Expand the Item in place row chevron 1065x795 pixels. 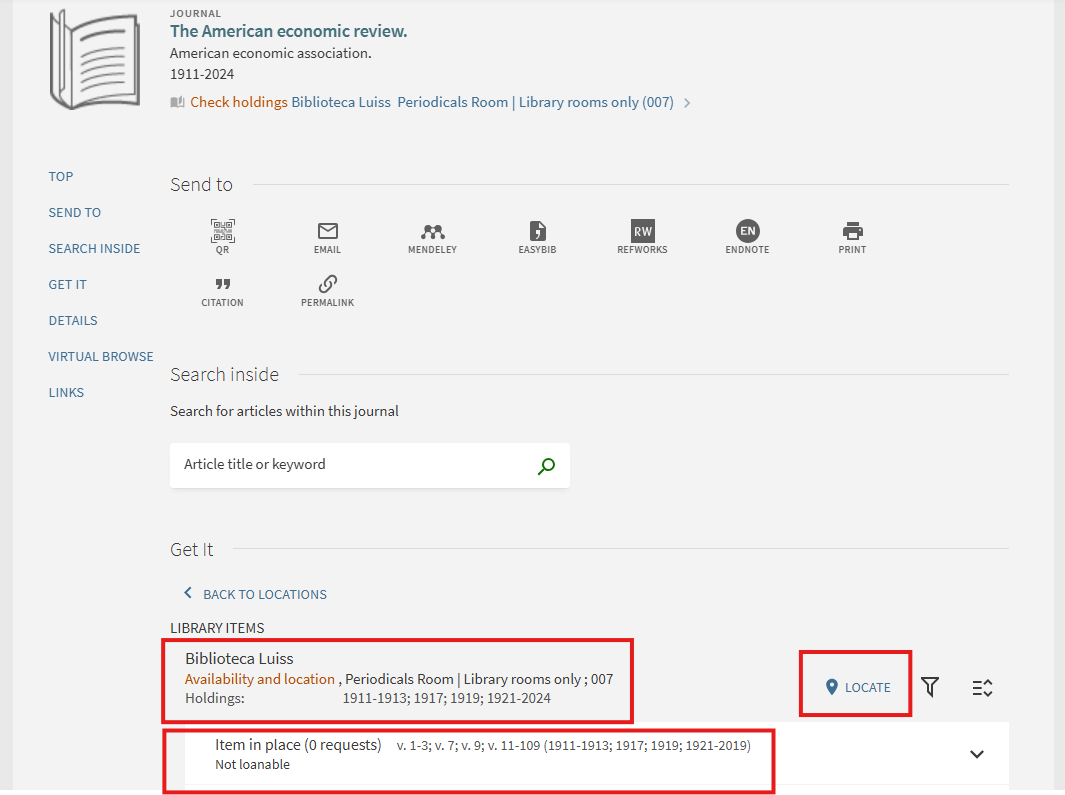977,754
